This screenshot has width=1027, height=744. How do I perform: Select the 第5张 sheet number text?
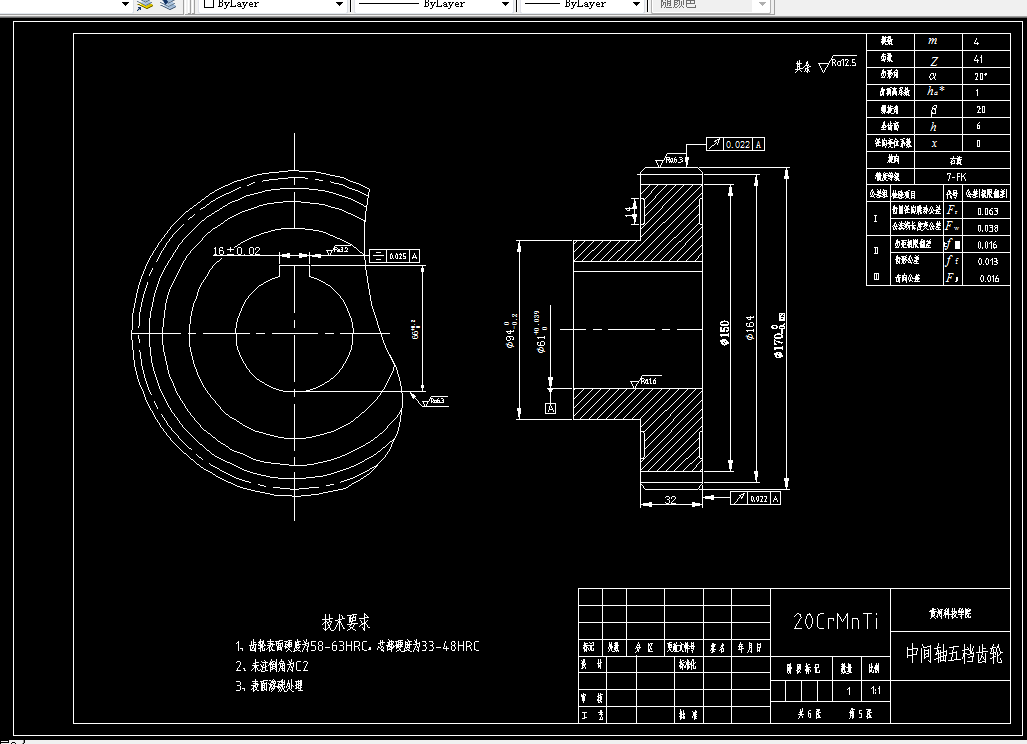click(860, 714)
